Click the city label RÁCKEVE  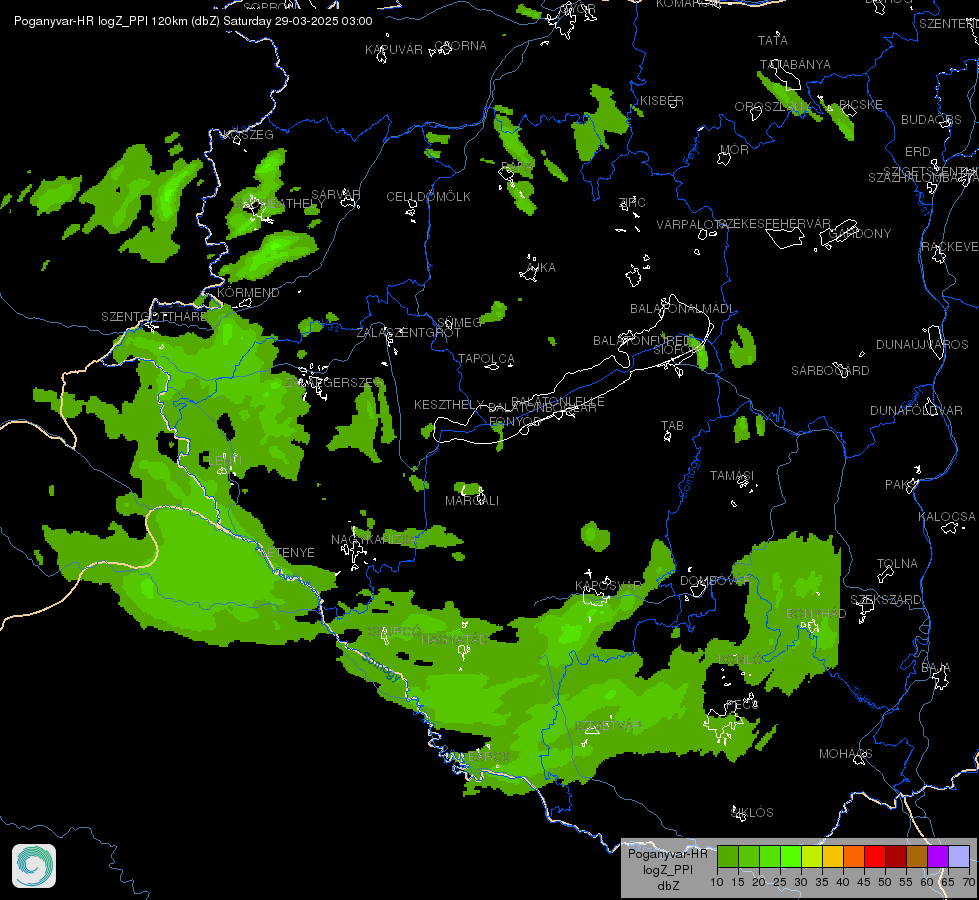click(x=949, y=247)
